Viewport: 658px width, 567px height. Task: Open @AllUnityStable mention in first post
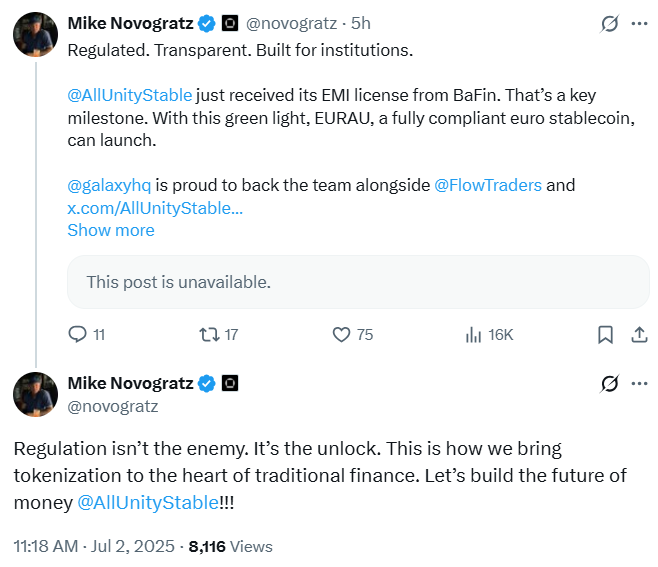[x=129, y=96]
